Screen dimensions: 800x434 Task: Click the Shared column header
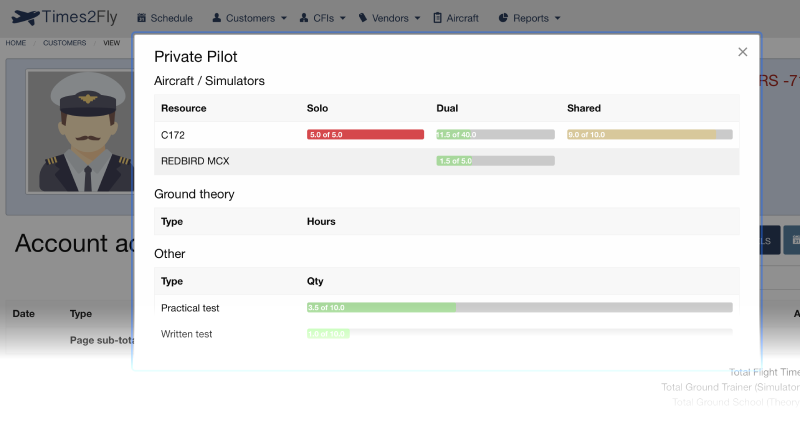584,108
